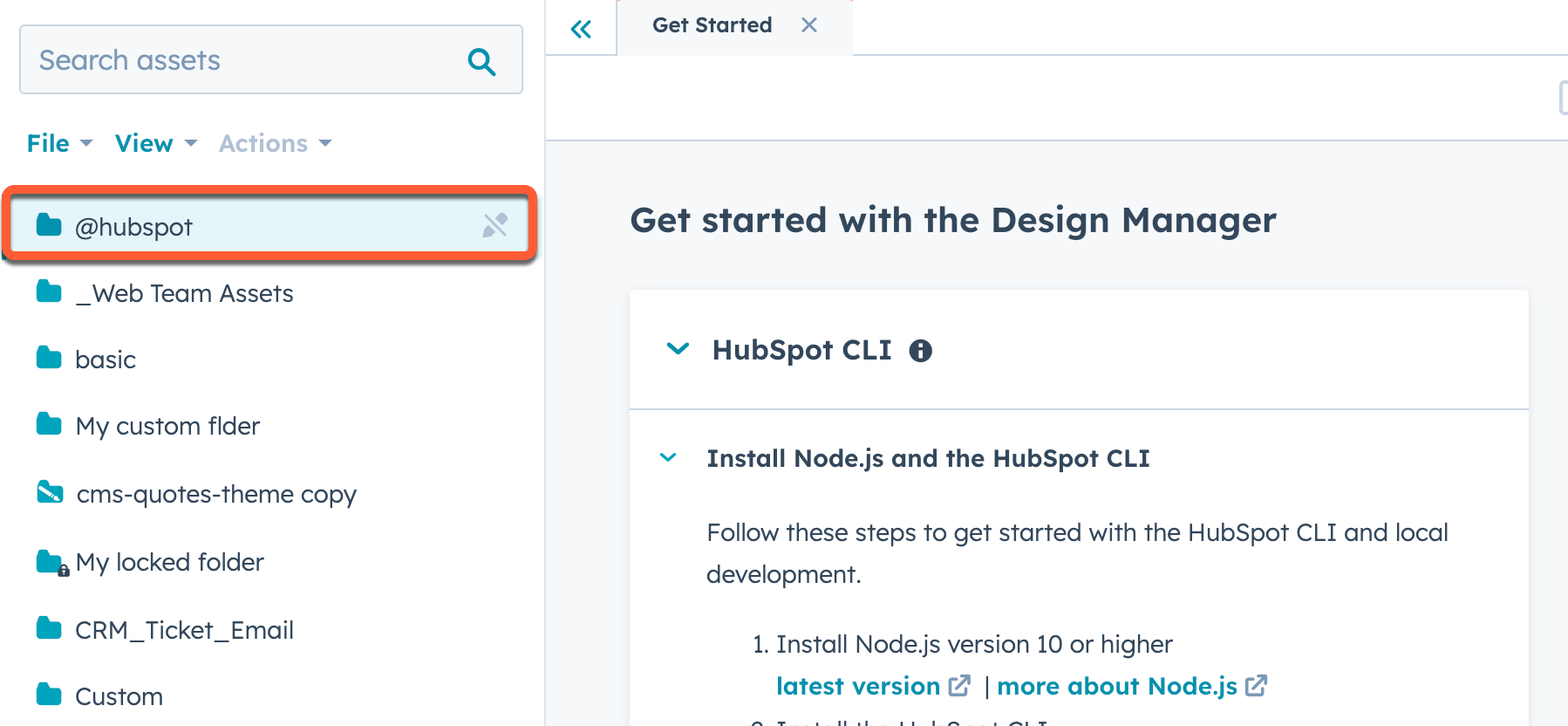Click the folder icon beside basic
The width and height of the screenshot is (1568, 726).
(49, 358)
